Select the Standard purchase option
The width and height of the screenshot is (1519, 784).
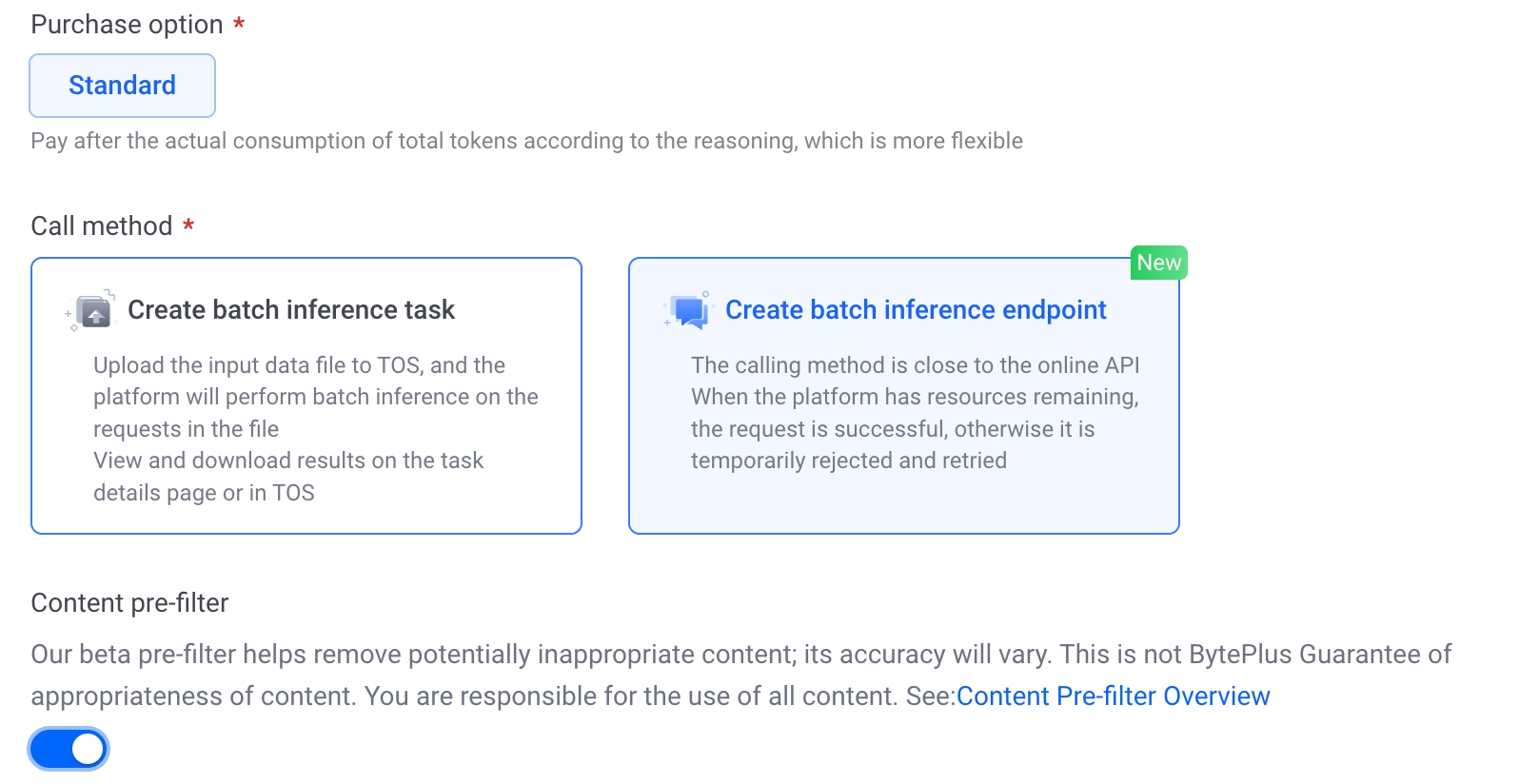click(x=123, y=86)
